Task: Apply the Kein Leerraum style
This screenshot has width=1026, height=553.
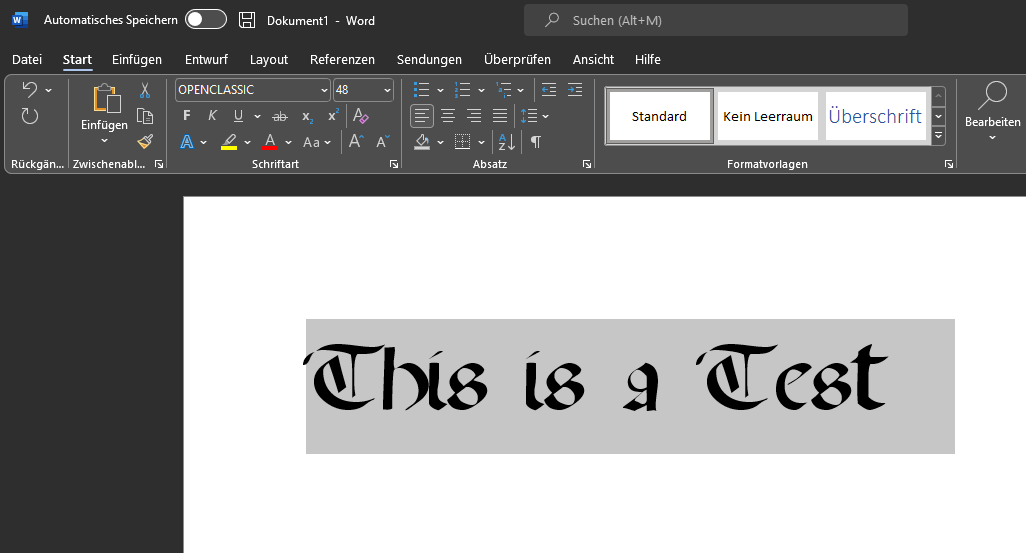Action: click(767, 117)
